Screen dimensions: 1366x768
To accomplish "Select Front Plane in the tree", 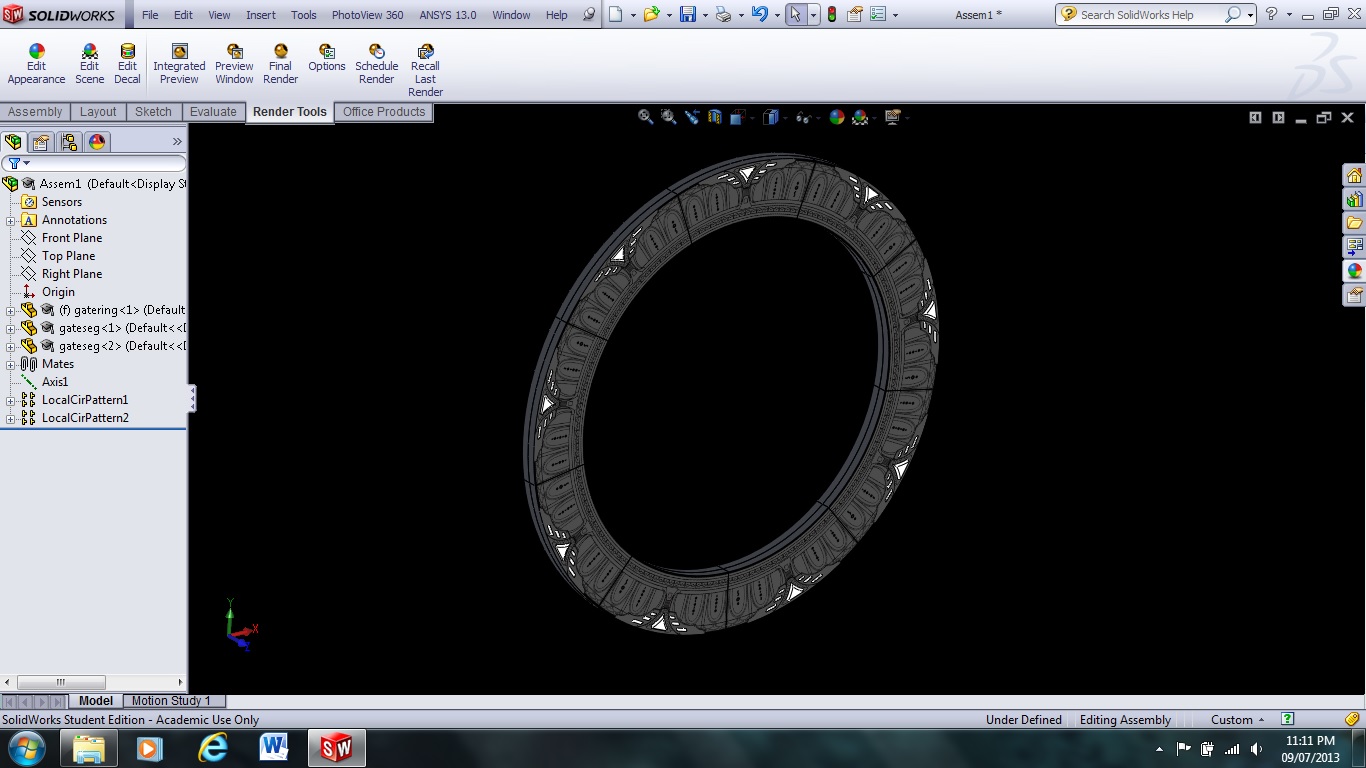I will (72, 238).
